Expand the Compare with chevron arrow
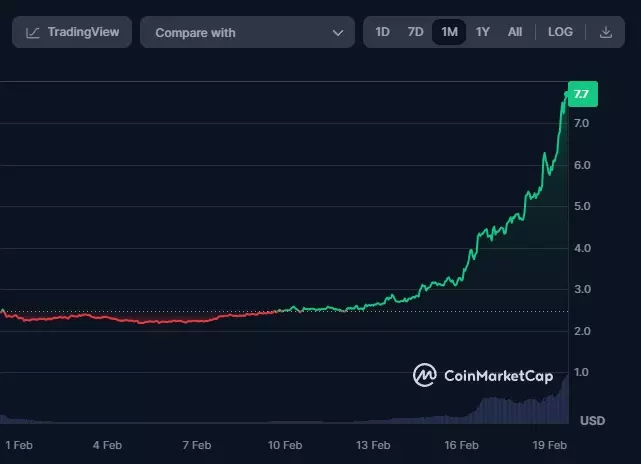This screenshot has width=641, height=464. pos(337,33)
